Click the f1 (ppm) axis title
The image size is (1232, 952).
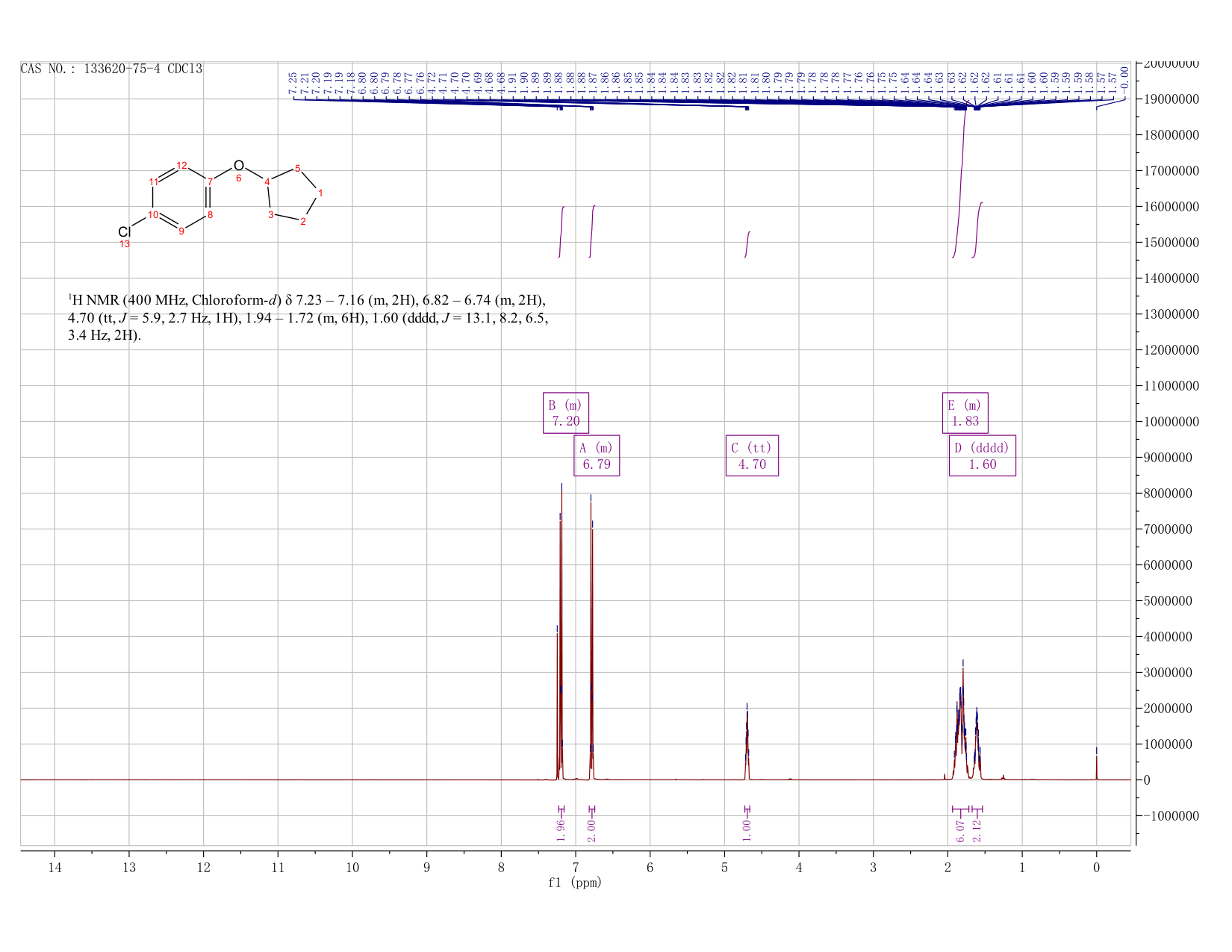point(575,883)
